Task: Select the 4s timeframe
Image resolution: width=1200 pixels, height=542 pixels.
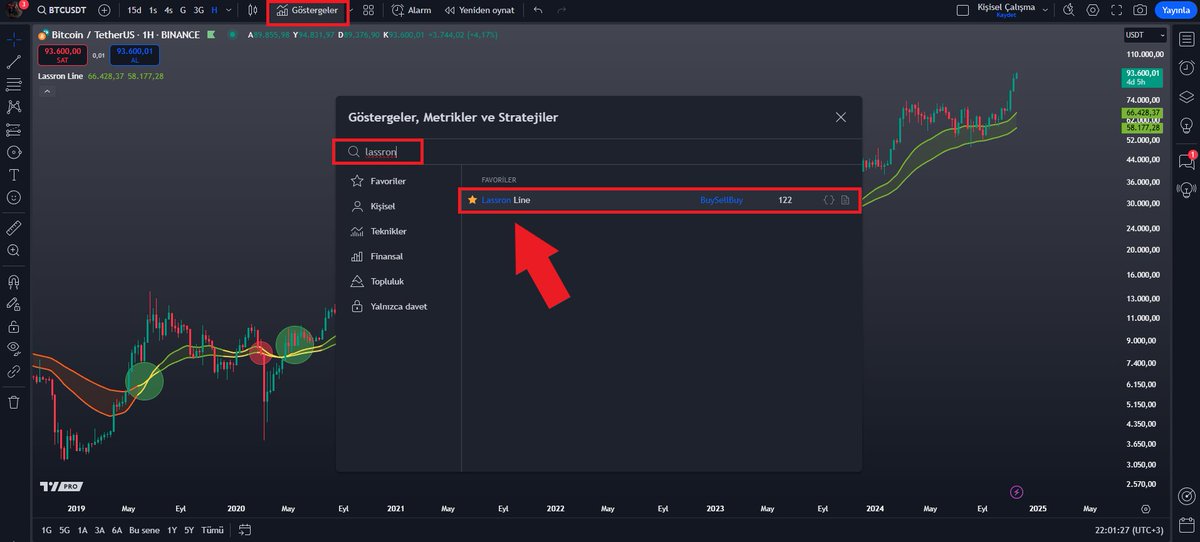Action: coord(168,10)
